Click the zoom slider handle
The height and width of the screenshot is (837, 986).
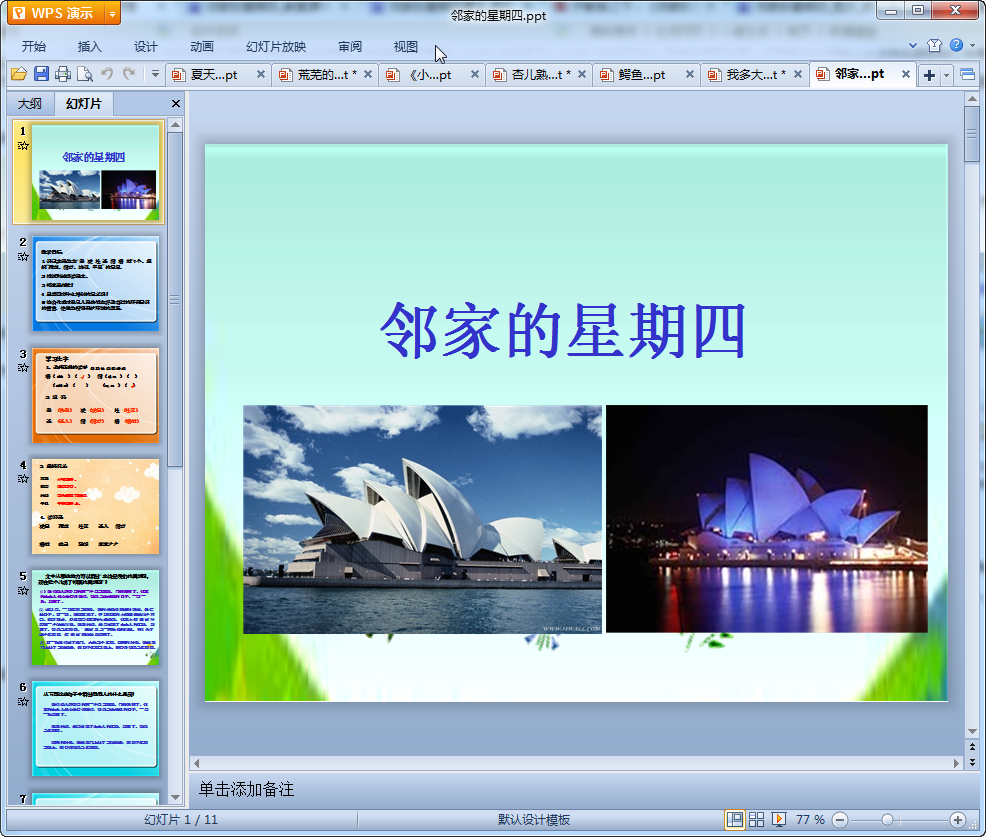click(x=887, y=820)
